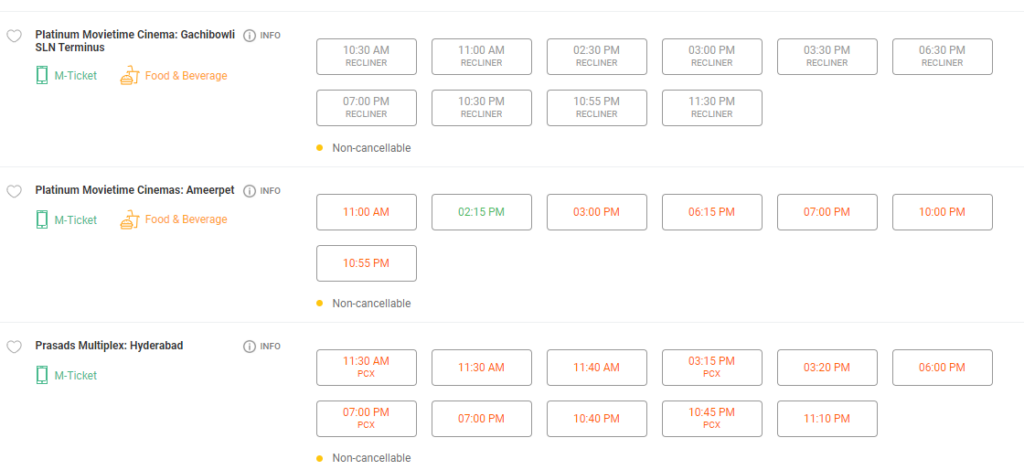
Task: Click Food & Beverage icon for Ameerpet cinema
Action: [129, 219]
